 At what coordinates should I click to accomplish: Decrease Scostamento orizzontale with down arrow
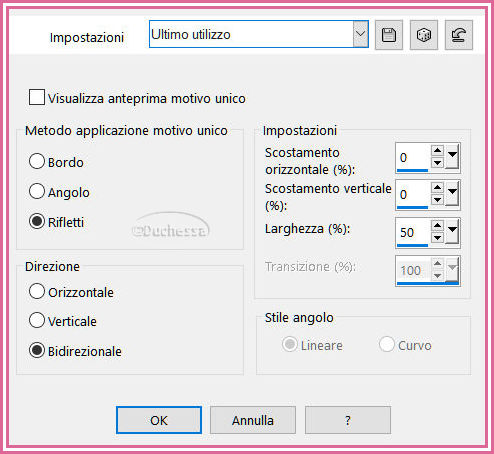[437, 162]
